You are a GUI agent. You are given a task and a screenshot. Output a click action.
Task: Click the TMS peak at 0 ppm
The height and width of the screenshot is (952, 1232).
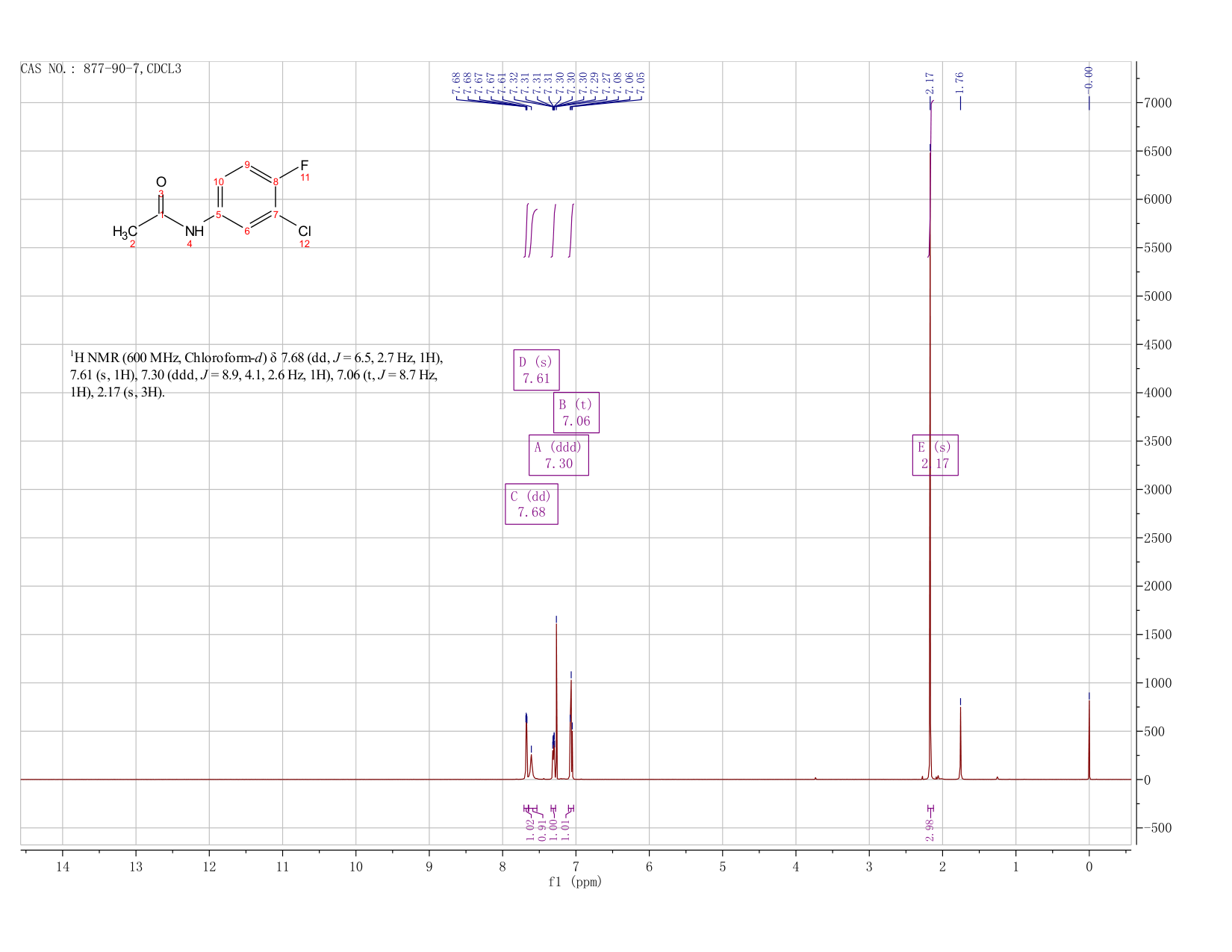click(1089, 739)
